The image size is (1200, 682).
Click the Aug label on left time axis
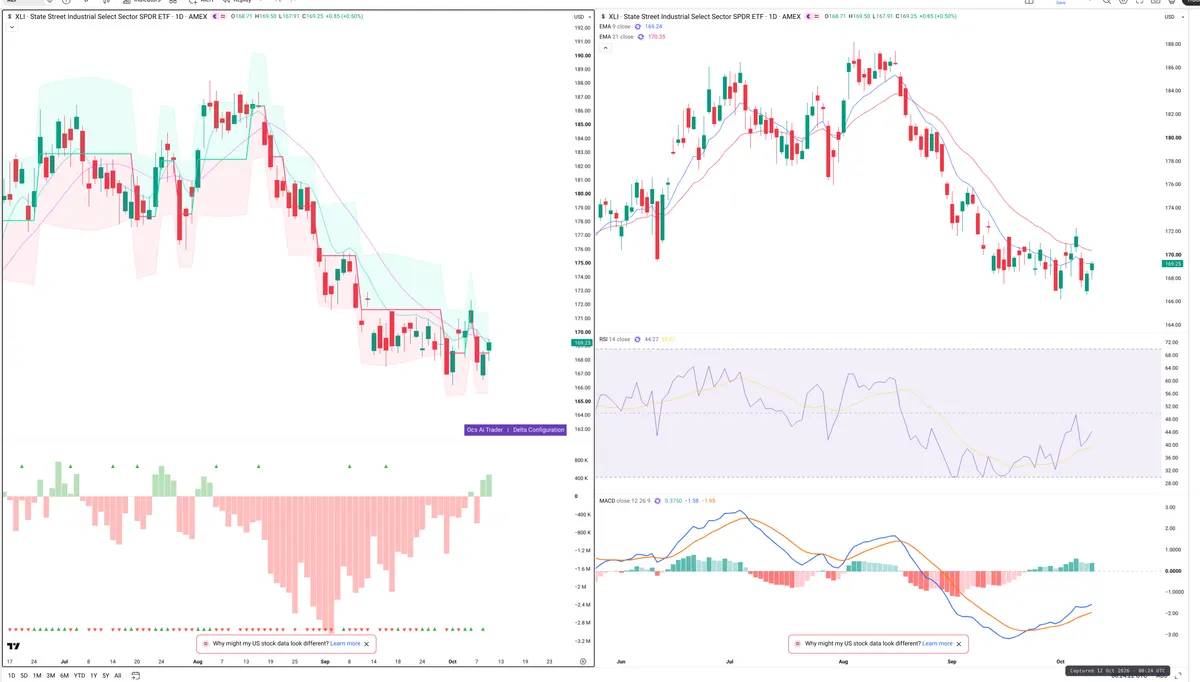point(197,661)
